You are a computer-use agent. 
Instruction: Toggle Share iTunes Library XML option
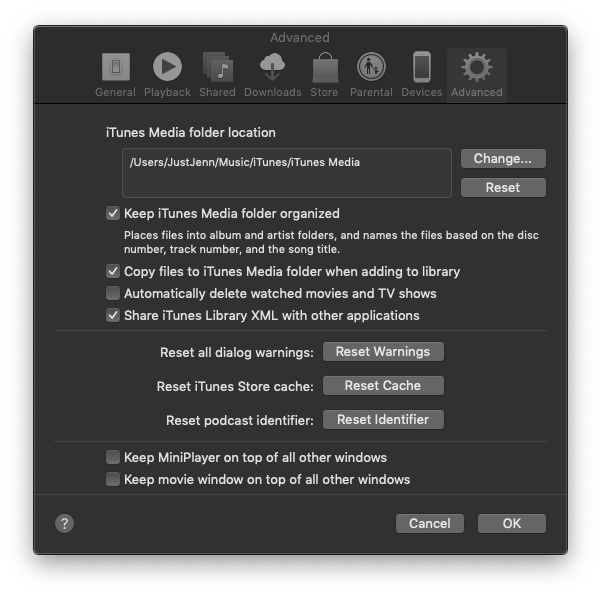point(113,315)
